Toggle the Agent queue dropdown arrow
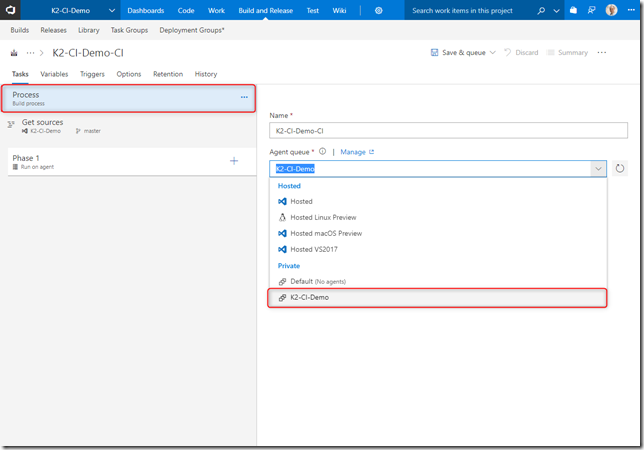 [x=598, y=169]
